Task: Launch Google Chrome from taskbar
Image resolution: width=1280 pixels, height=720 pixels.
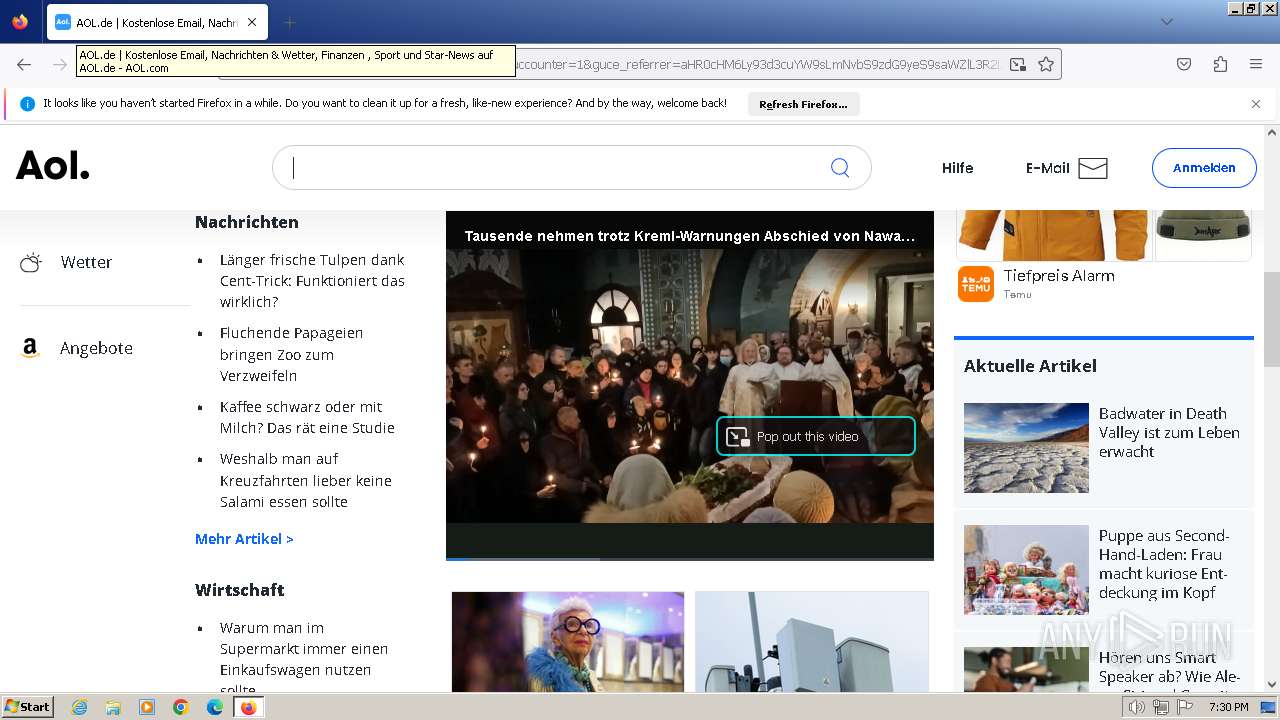Action: click(x=181, y=707)
